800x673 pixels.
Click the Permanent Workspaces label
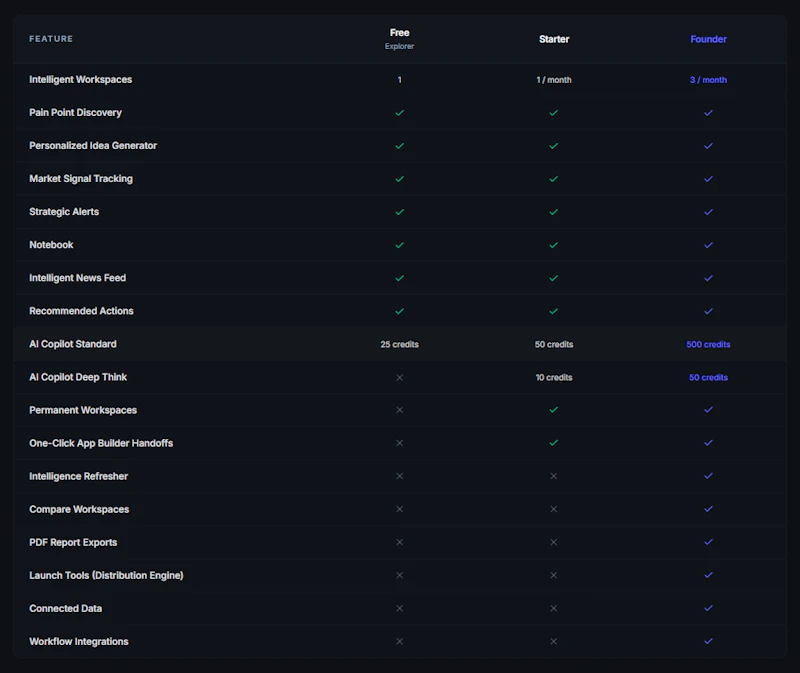[83, 410]
